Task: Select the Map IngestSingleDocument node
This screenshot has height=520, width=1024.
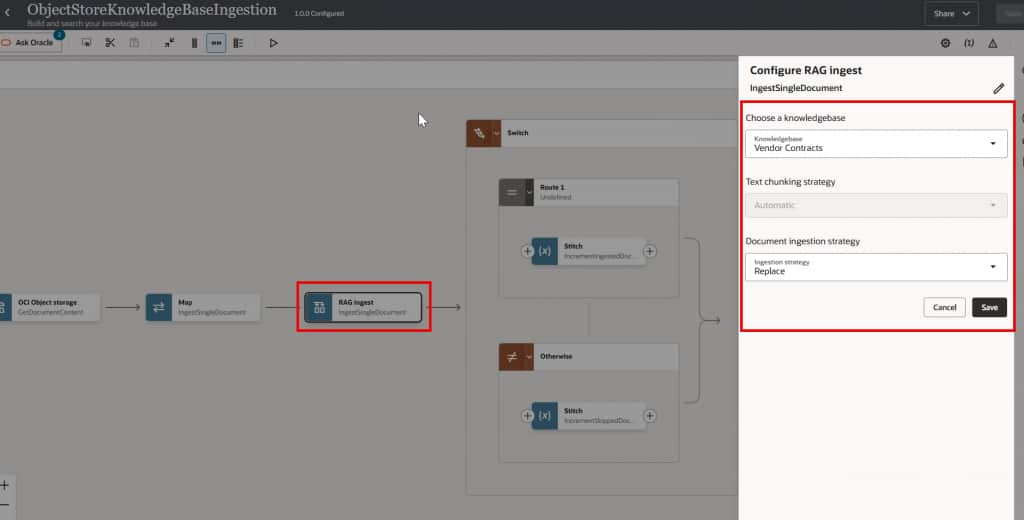Action: coord(203,307)
